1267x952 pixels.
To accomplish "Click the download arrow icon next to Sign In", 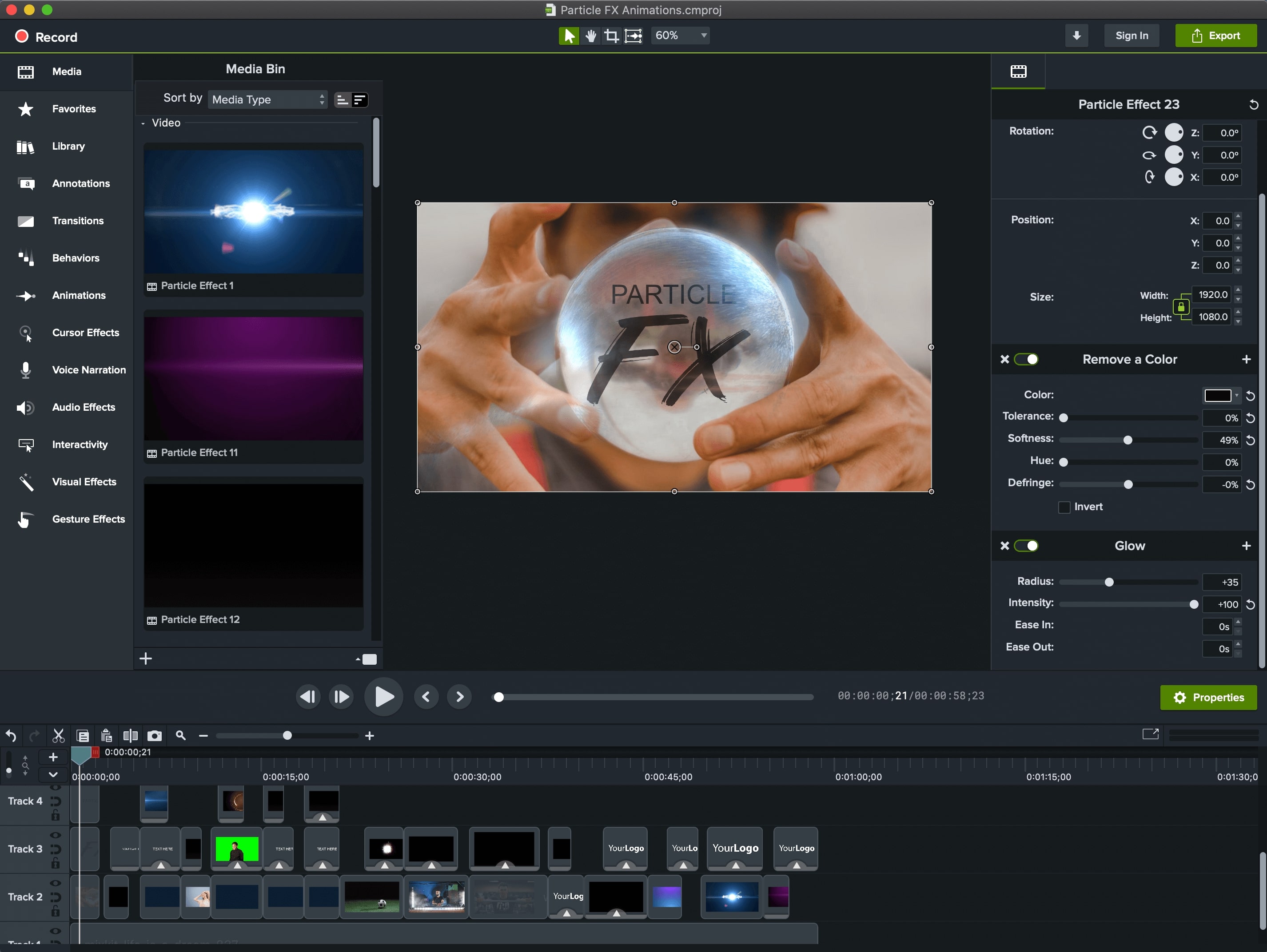I will pyautogui.click(x=1076, y=36).
